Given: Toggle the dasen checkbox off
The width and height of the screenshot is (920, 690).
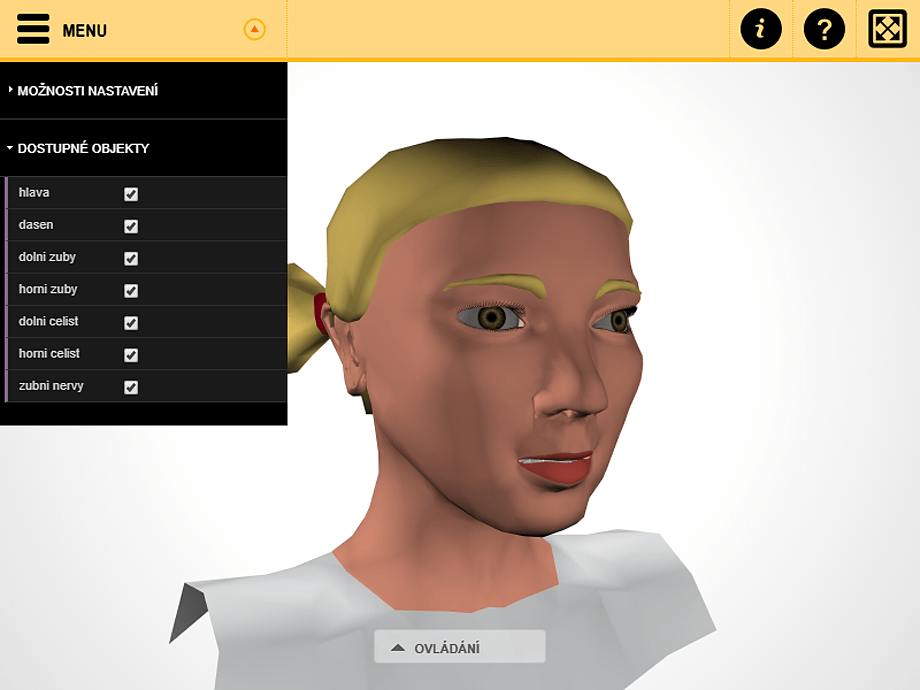Looking at the screenshot, I should (130, 225).
